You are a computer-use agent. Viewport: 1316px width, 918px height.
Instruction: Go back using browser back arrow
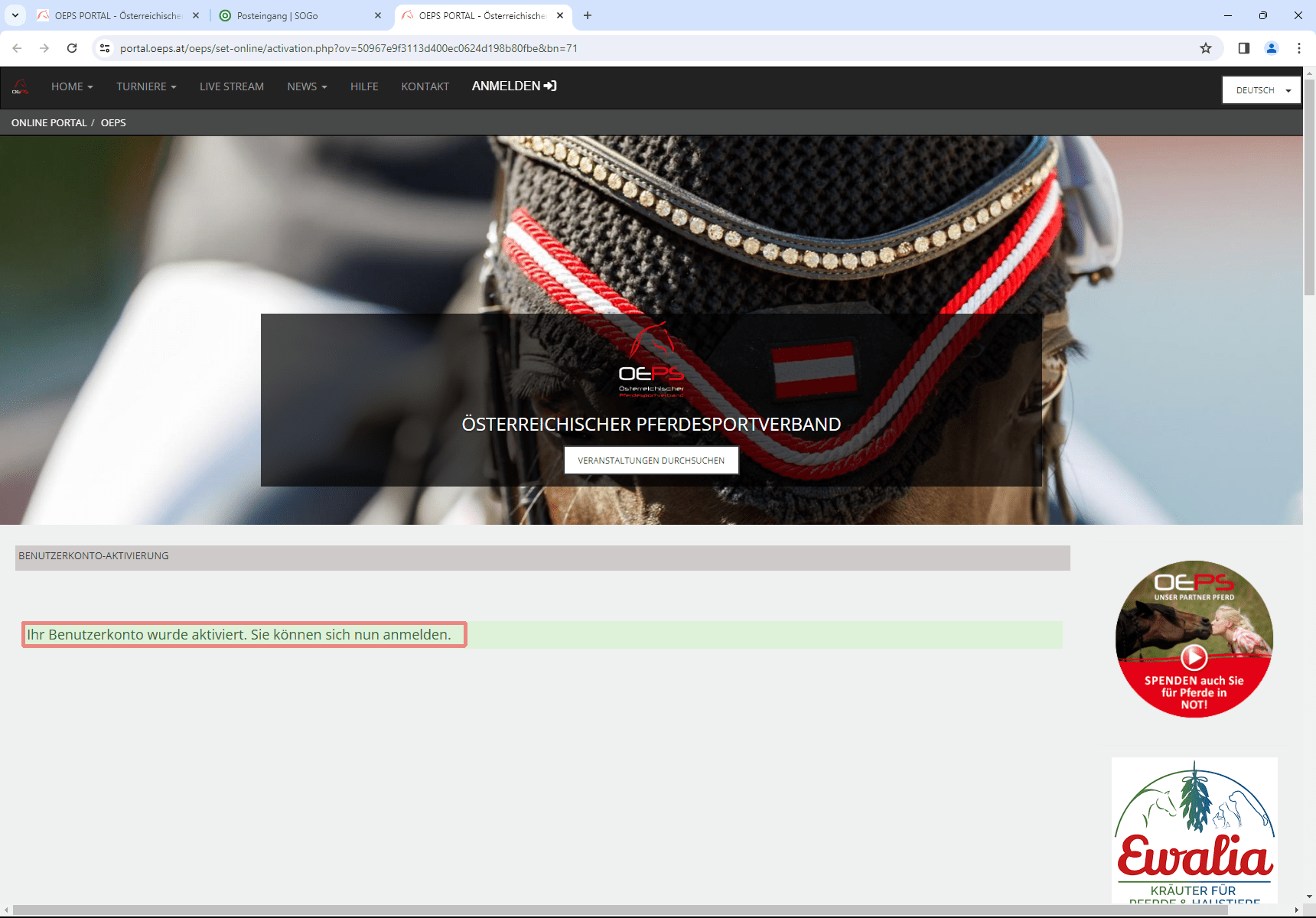[x=17, y=48]
